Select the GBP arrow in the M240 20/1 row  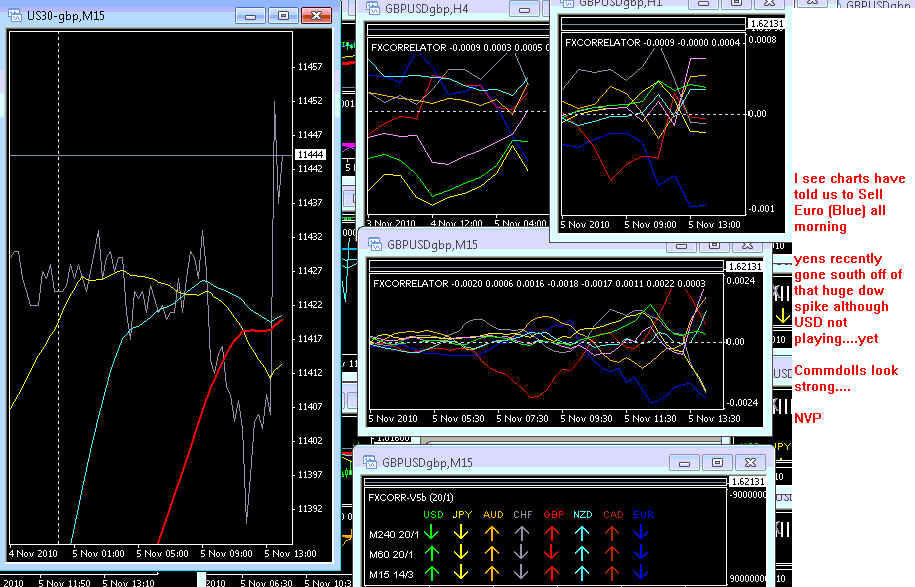click(x=552, y=532)
